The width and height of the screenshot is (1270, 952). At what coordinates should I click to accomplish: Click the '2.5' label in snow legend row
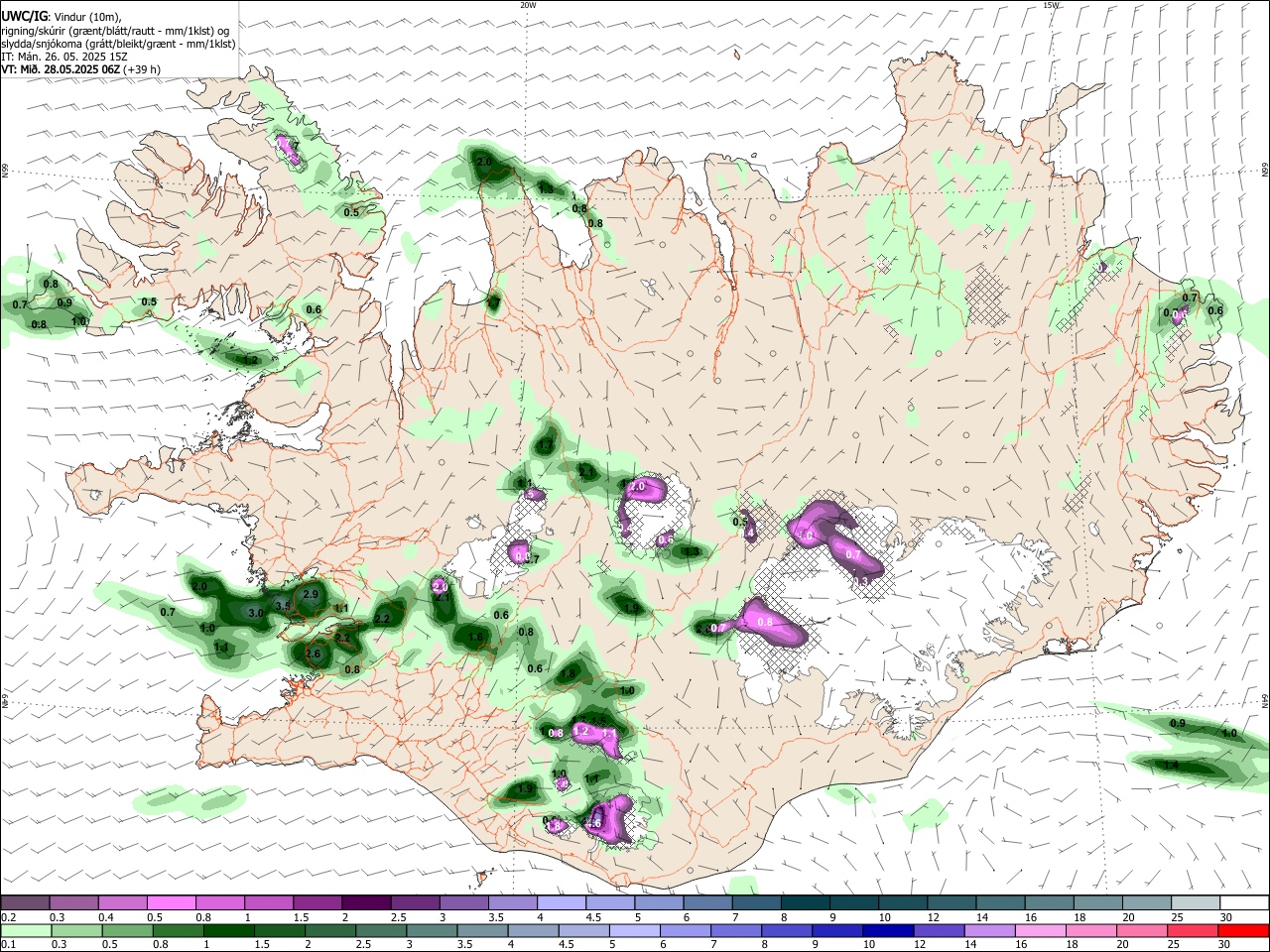(398, 917)
